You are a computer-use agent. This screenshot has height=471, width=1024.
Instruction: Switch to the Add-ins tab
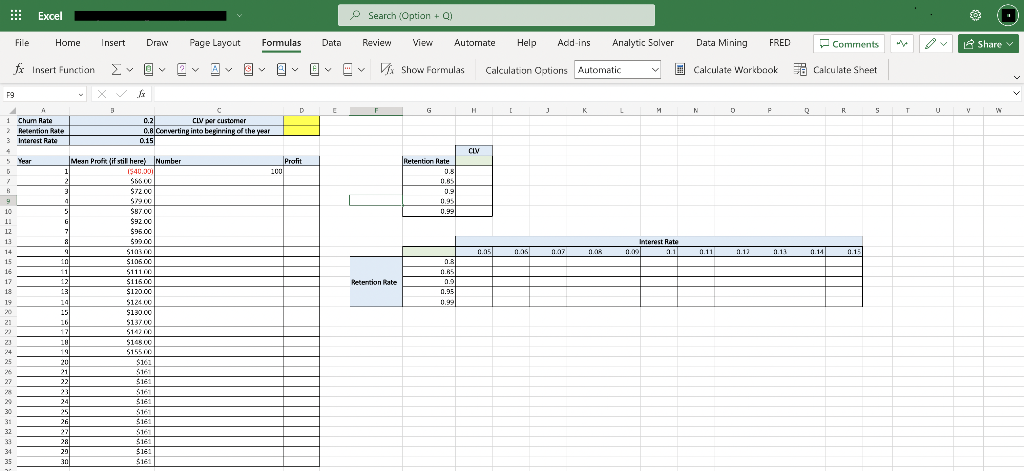pos(574,42)
